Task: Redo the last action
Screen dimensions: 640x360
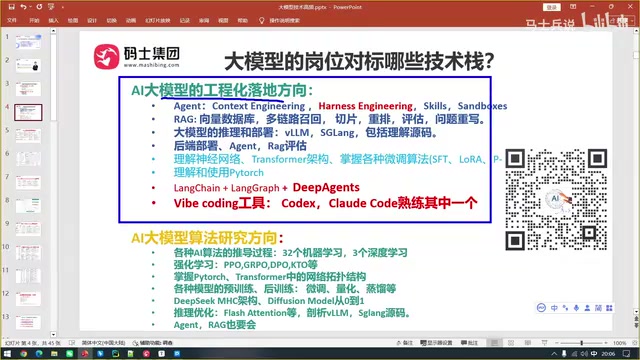Action: (39, 7)
